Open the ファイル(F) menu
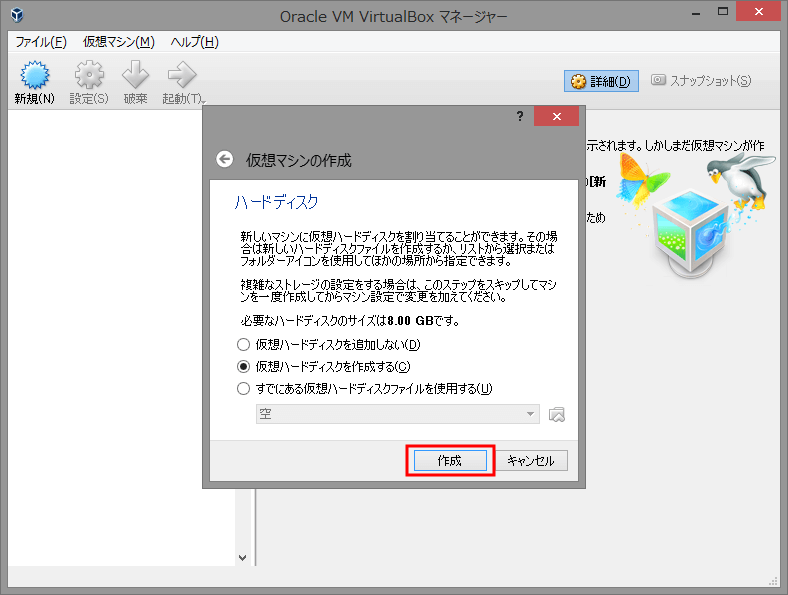The image size is (788, 595). click(x=41, y=42)
